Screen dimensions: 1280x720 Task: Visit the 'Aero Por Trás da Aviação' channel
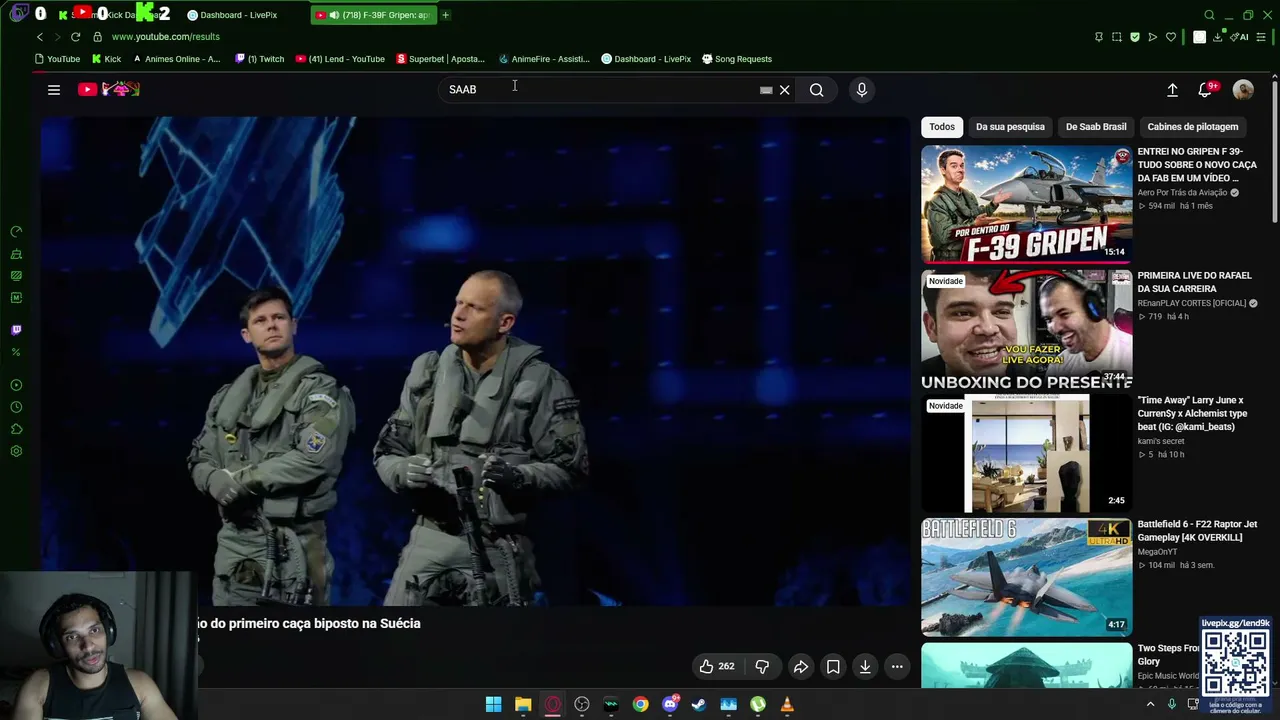[1182, 193]
